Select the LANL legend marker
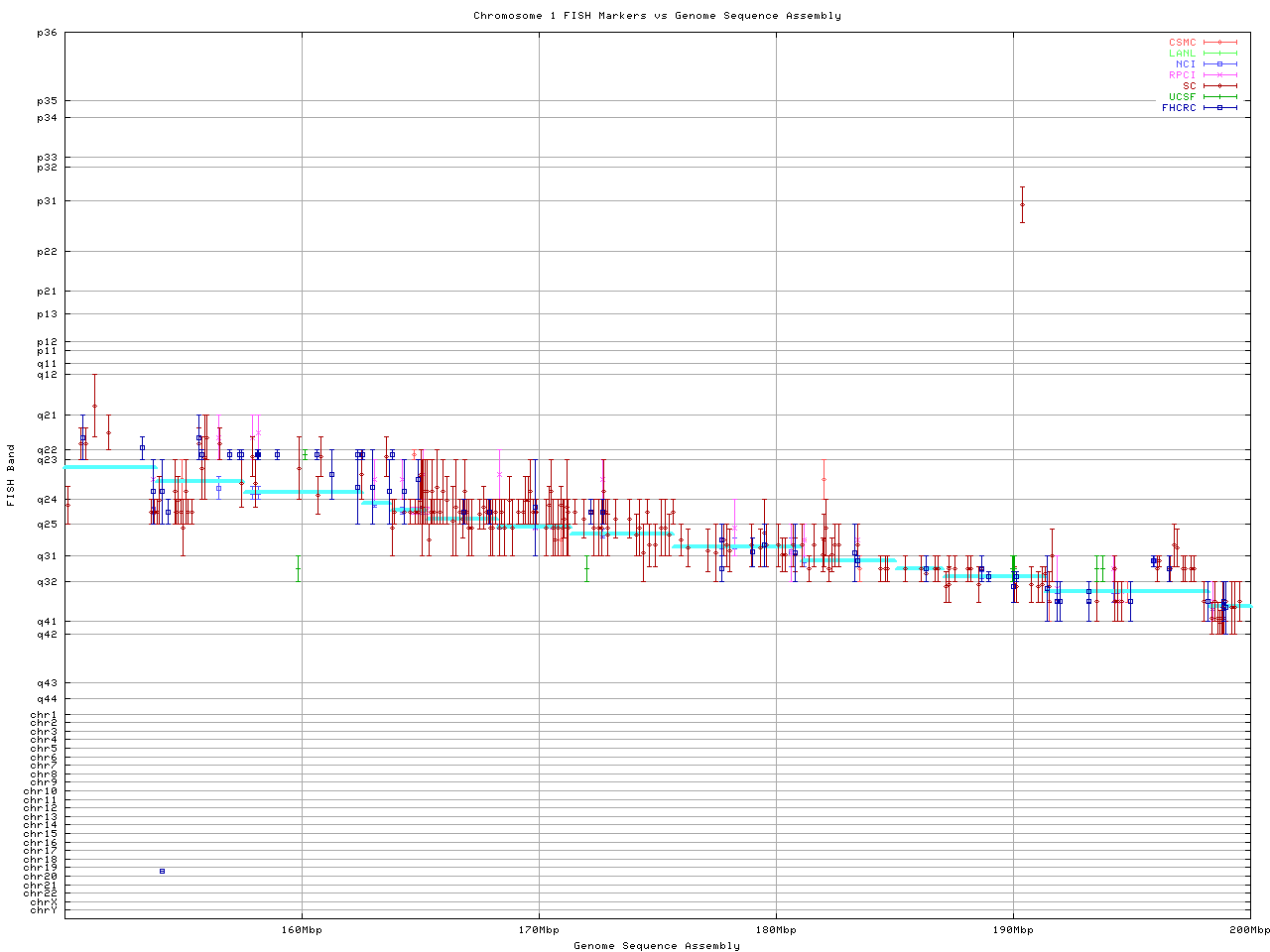 1219,54
